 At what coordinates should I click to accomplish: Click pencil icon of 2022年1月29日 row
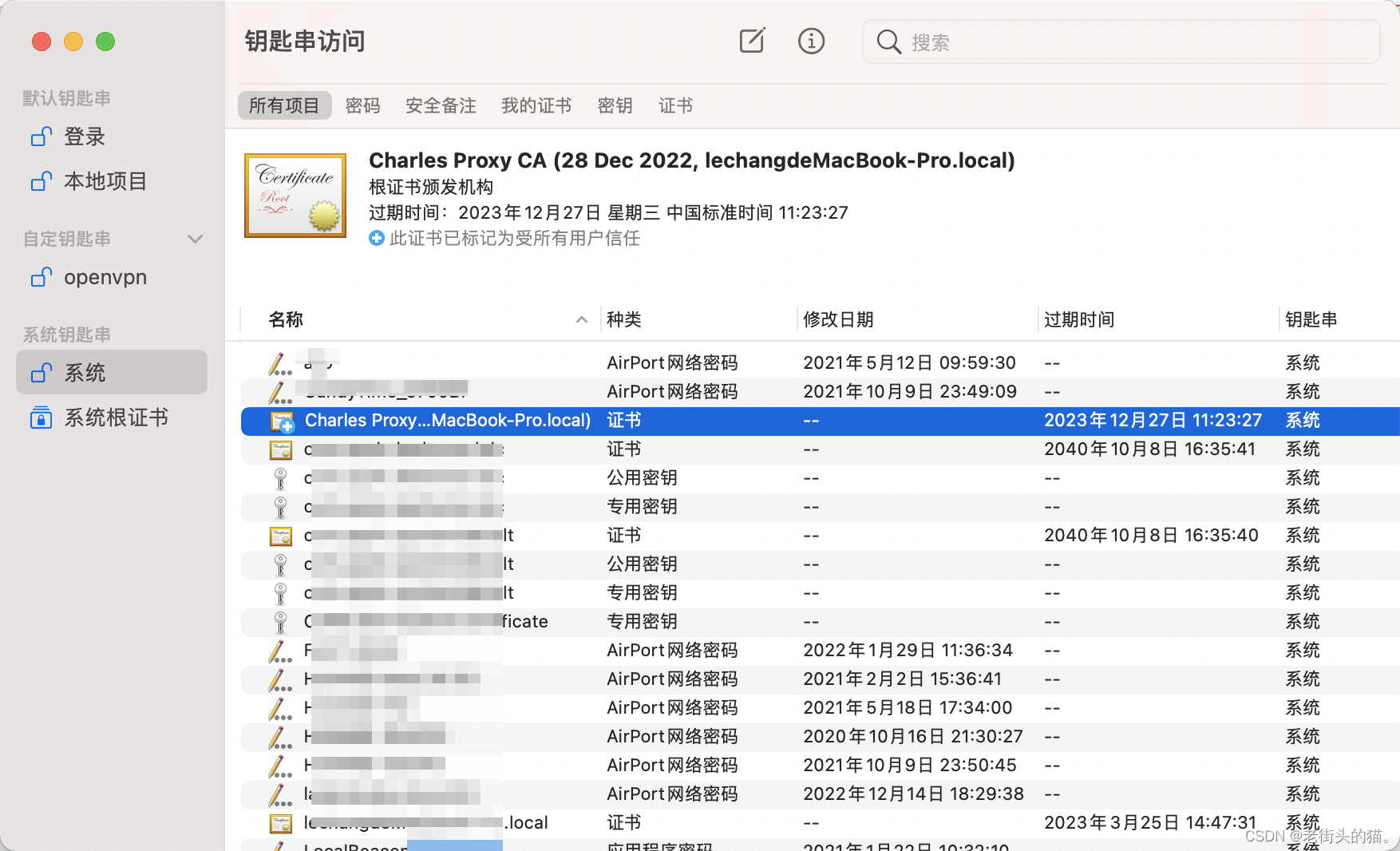[x=280, y=651]
